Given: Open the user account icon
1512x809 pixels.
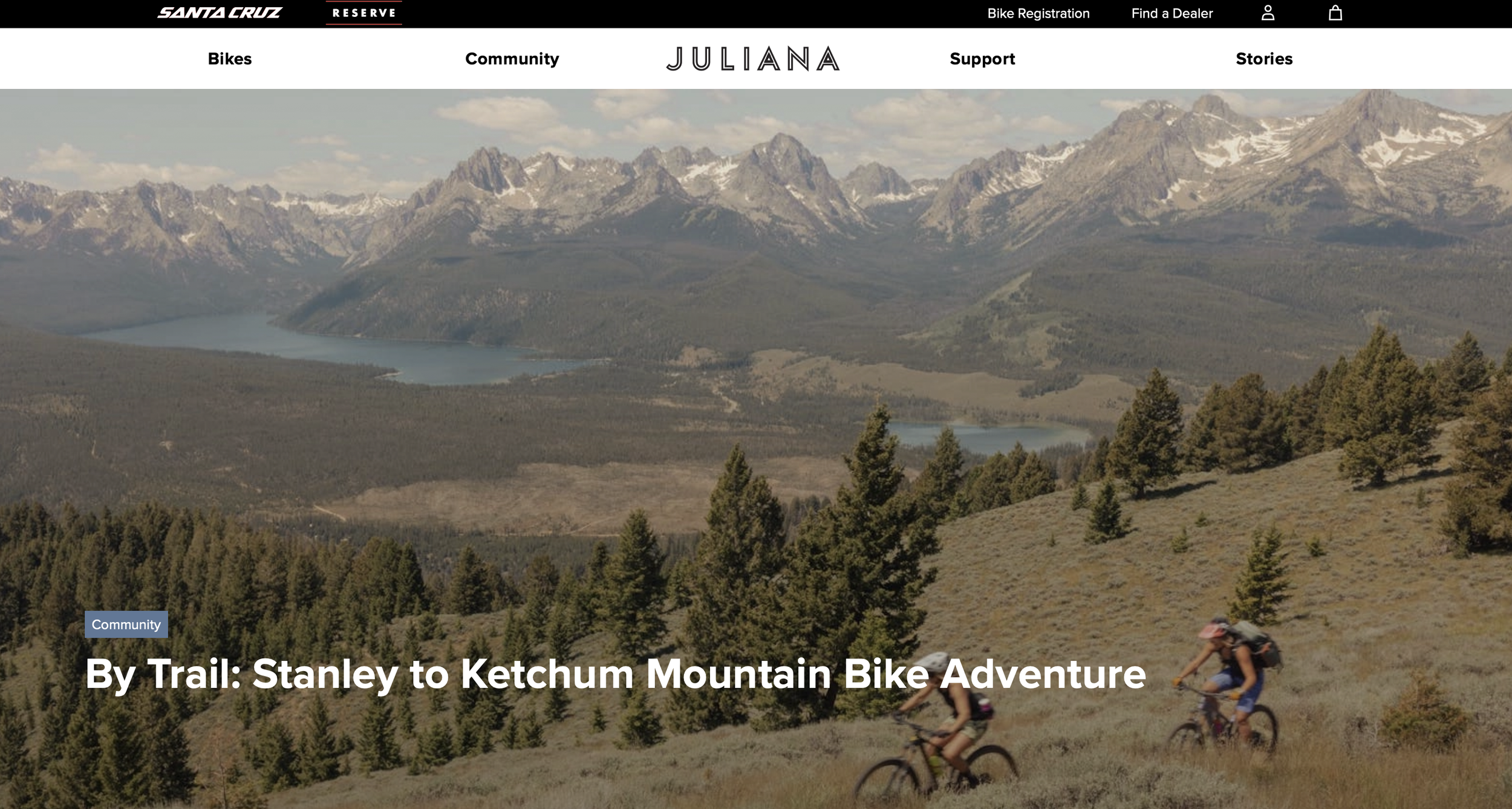Looking at the screenshot, I should pyautogui.click(x=1268, y=13).
